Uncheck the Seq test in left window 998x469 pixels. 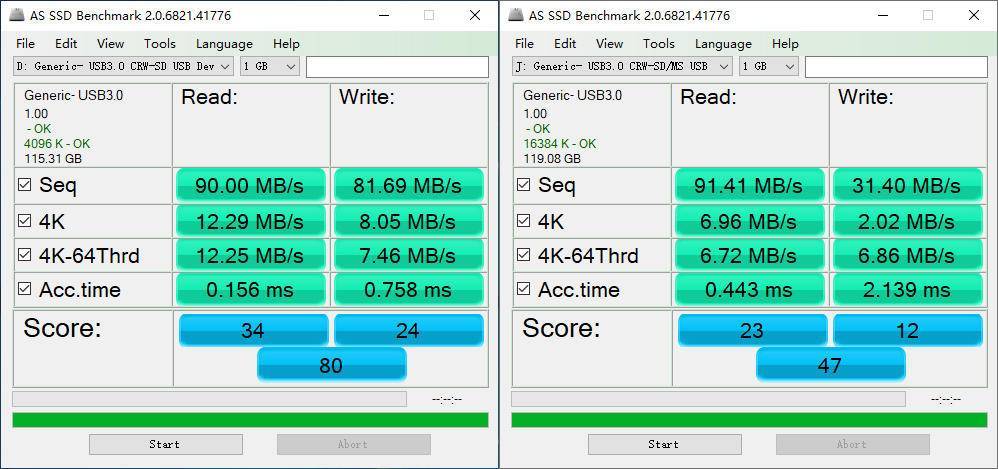(x=25, y=185)
